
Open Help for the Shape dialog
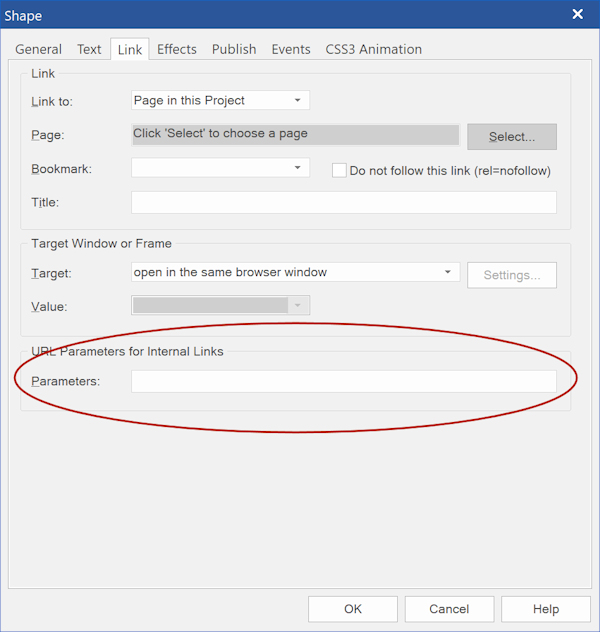click(x=545, y=609)
